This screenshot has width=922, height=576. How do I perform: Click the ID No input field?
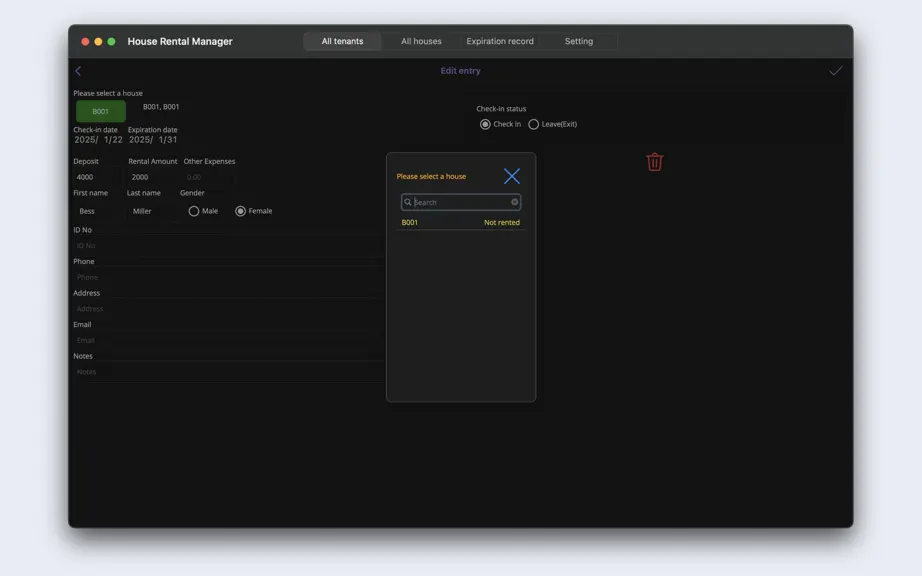click(229, 246)
